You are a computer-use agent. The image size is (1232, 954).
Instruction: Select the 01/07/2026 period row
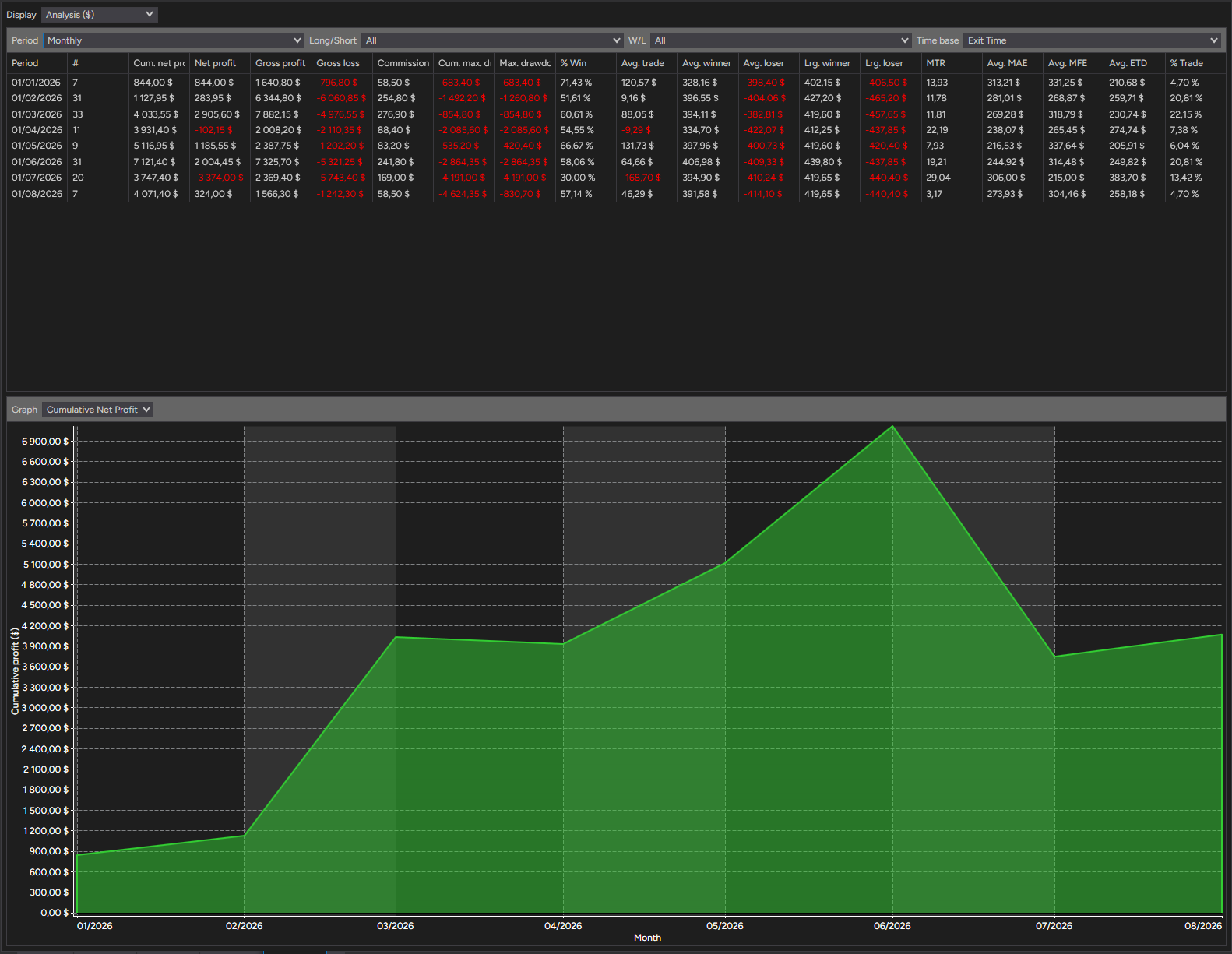click(616, 178)
